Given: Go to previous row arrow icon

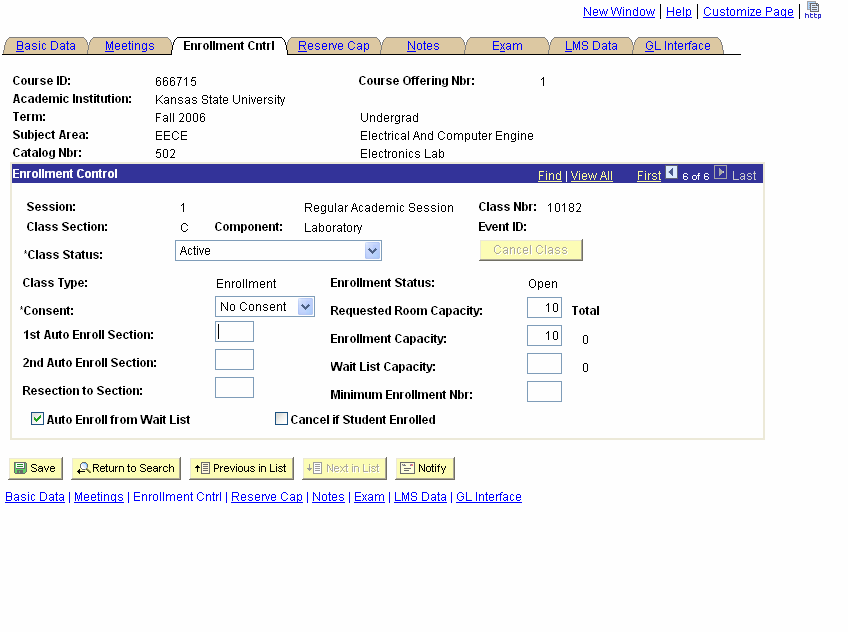Looking at the screenshot, I should 671,172.
